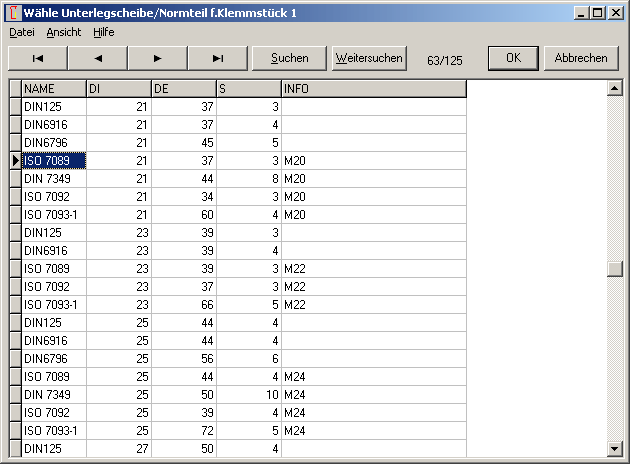Jump to the first record
This screenshot has width=630, height=464.
[x=37, y=58]
